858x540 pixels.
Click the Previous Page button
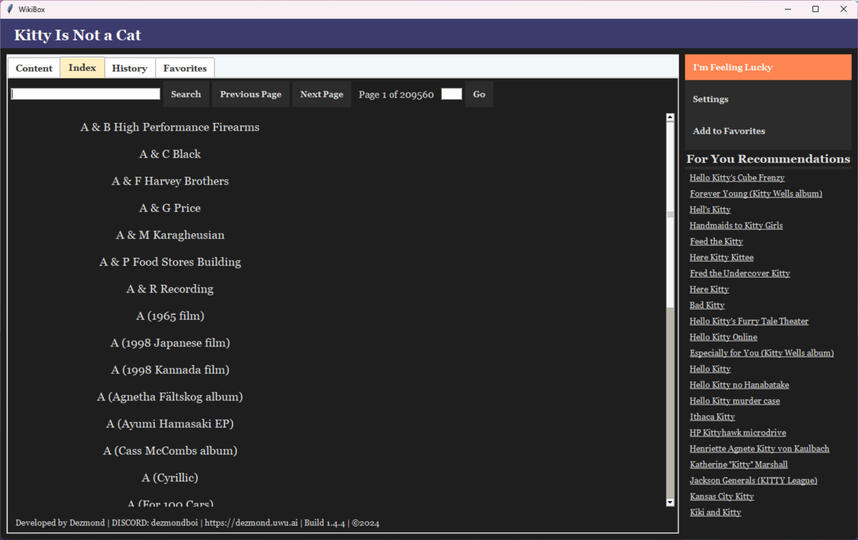[x=250, y=95]
